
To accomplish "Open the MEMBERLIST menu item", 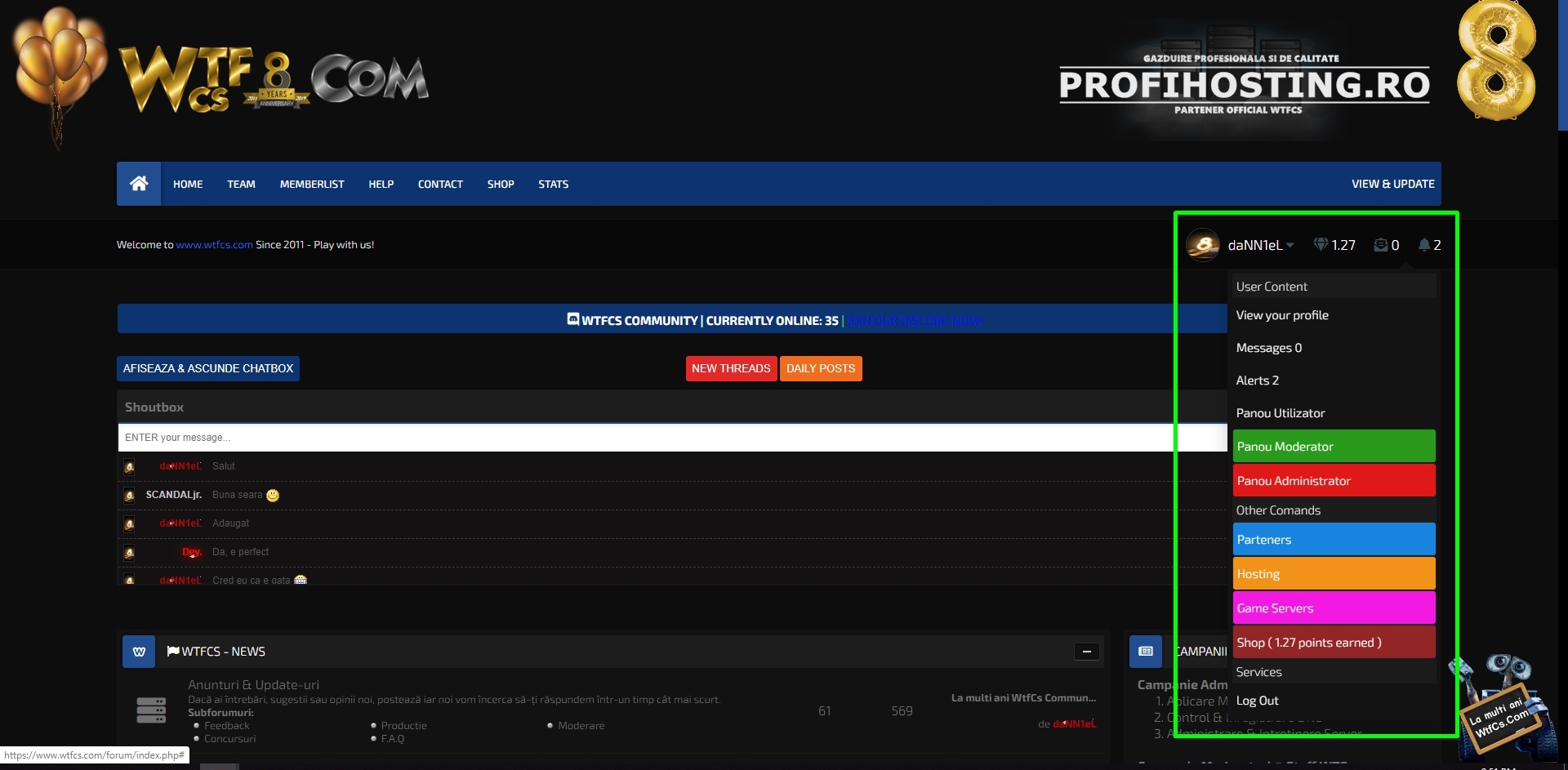I will [312, 185].
